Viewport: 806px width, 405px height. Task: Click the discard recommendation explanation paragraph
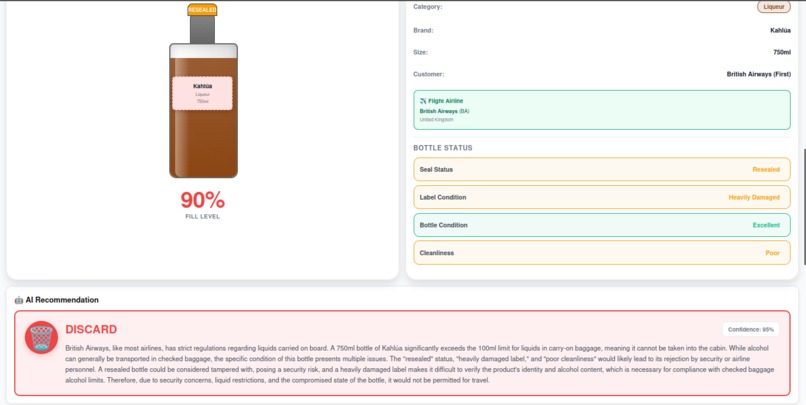(x=419, y=364)
